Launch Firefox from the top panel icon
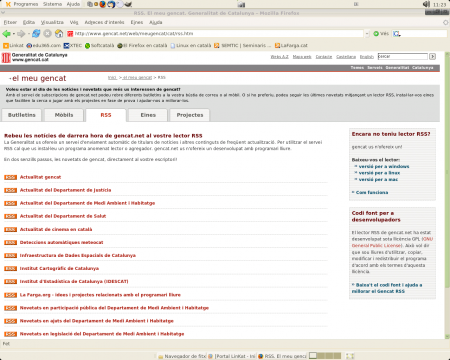 pos(103,4)
